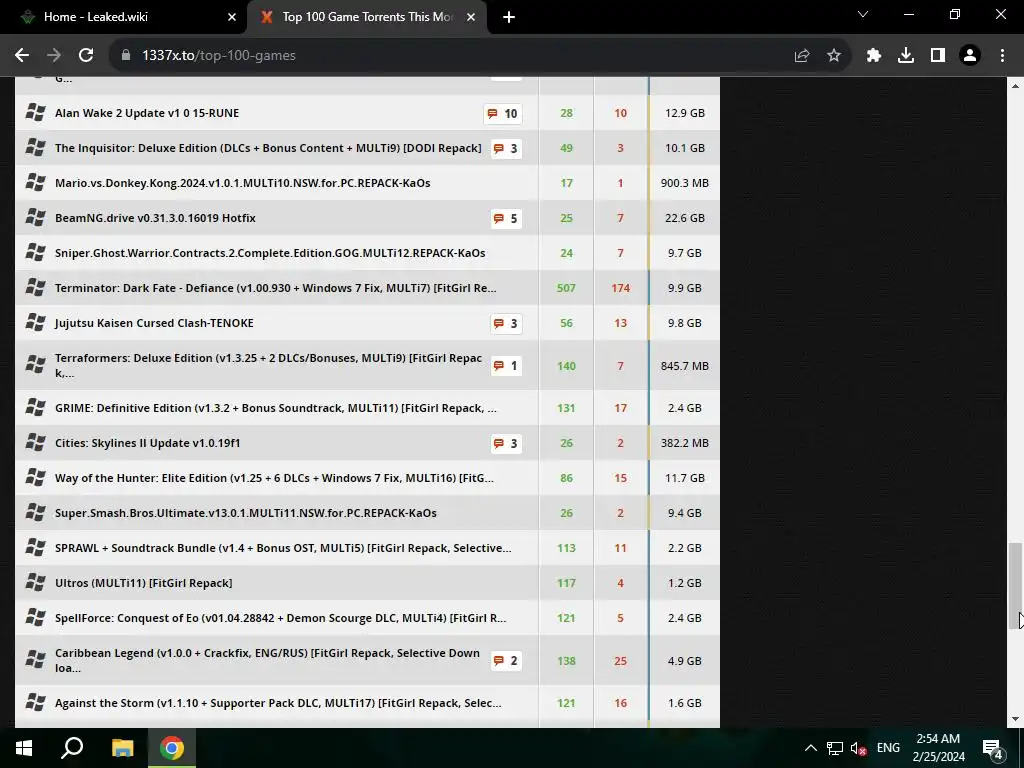Select Top 100 Game Torrents tab
The width and height of the screenshot is (1024, 768).
click(366, 17)
